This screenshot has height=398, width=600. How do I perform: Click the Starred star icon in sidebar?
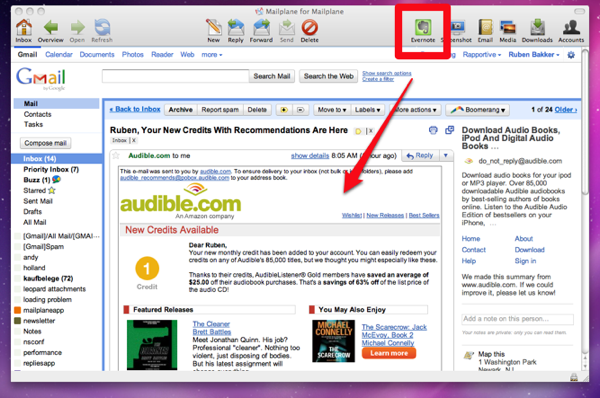(x=52, y=190)
